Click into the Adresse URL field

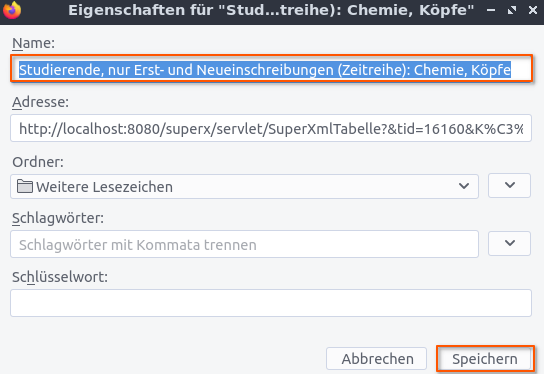click(x=271, y=128)
